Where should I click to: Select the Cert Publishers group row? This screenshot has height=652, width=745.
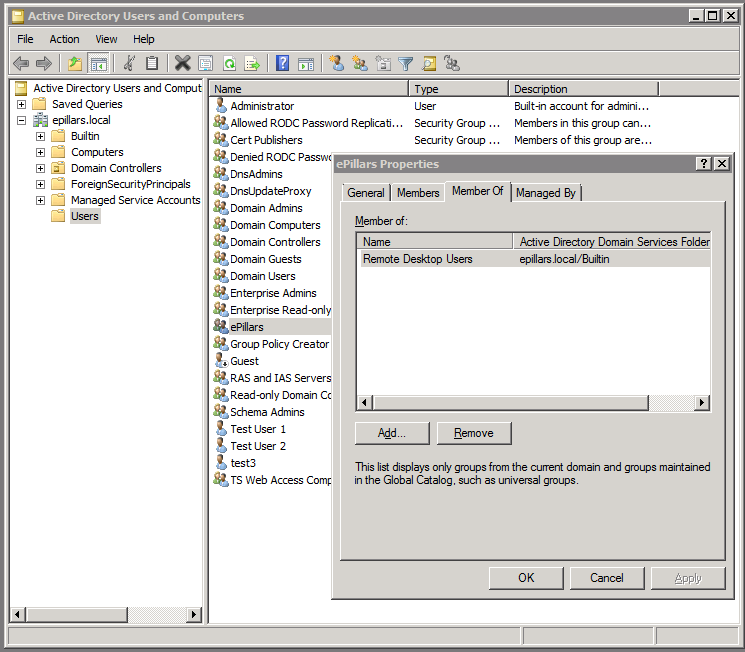(266, 140)
